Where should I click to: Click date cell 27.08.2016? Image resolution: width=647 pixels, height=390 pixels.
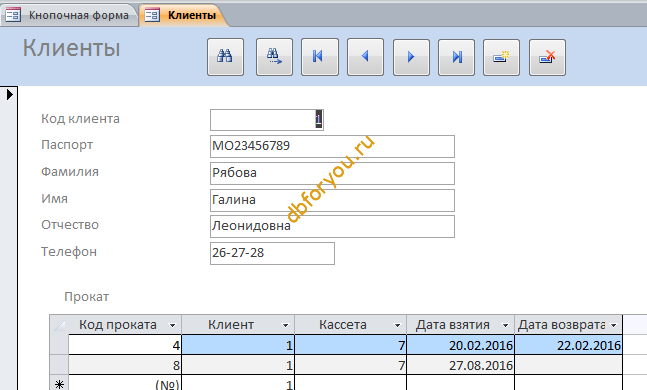tap(460, 365)
